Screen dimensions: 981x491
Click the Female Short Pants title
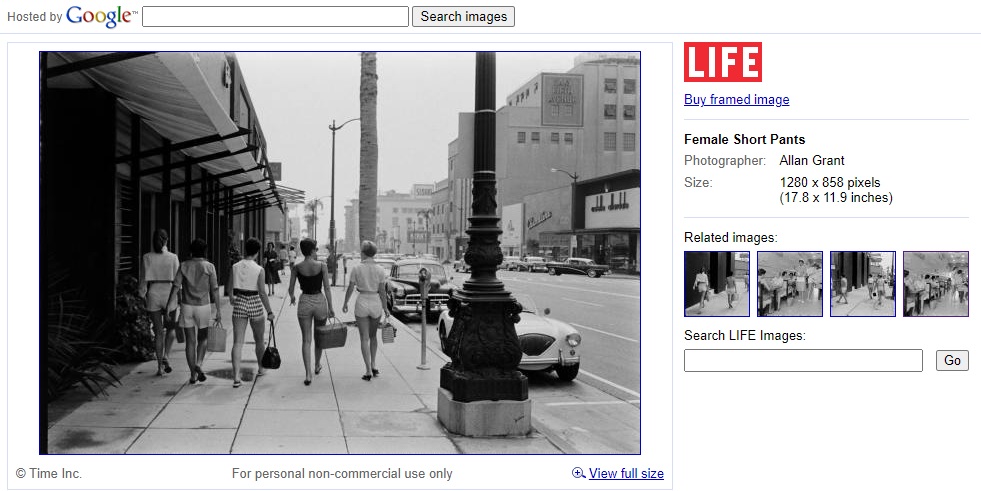point(744,140)
